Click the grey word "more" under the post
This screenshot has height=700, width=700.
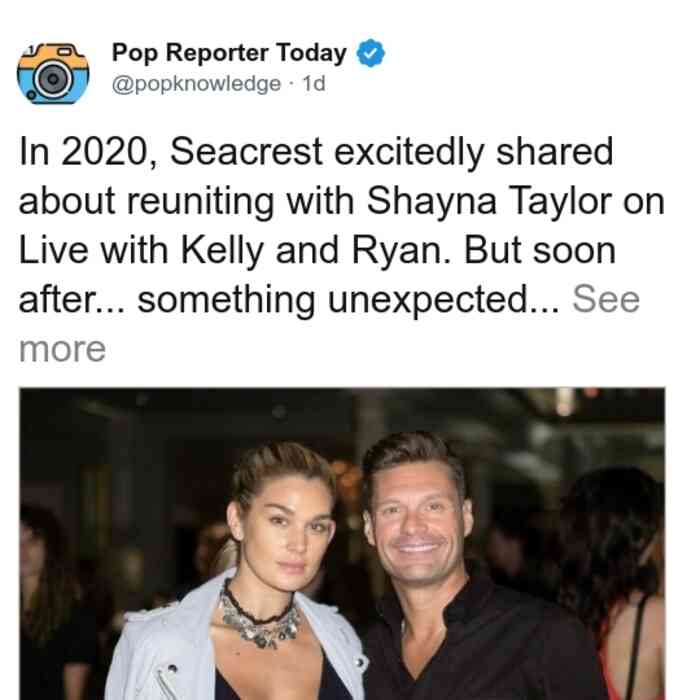coord(62,349)
